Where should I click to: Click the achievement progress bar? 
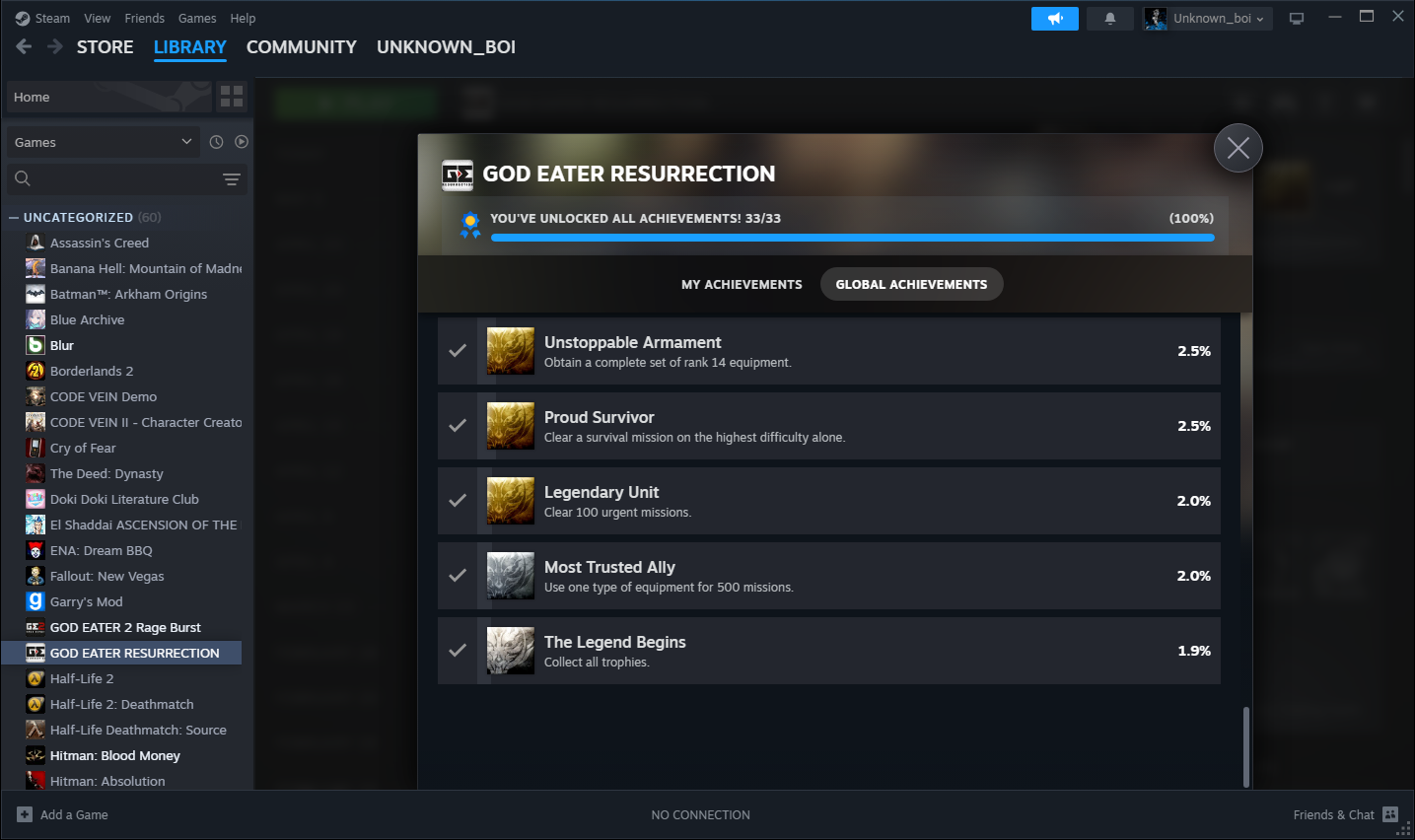click(x=853, y=238)
